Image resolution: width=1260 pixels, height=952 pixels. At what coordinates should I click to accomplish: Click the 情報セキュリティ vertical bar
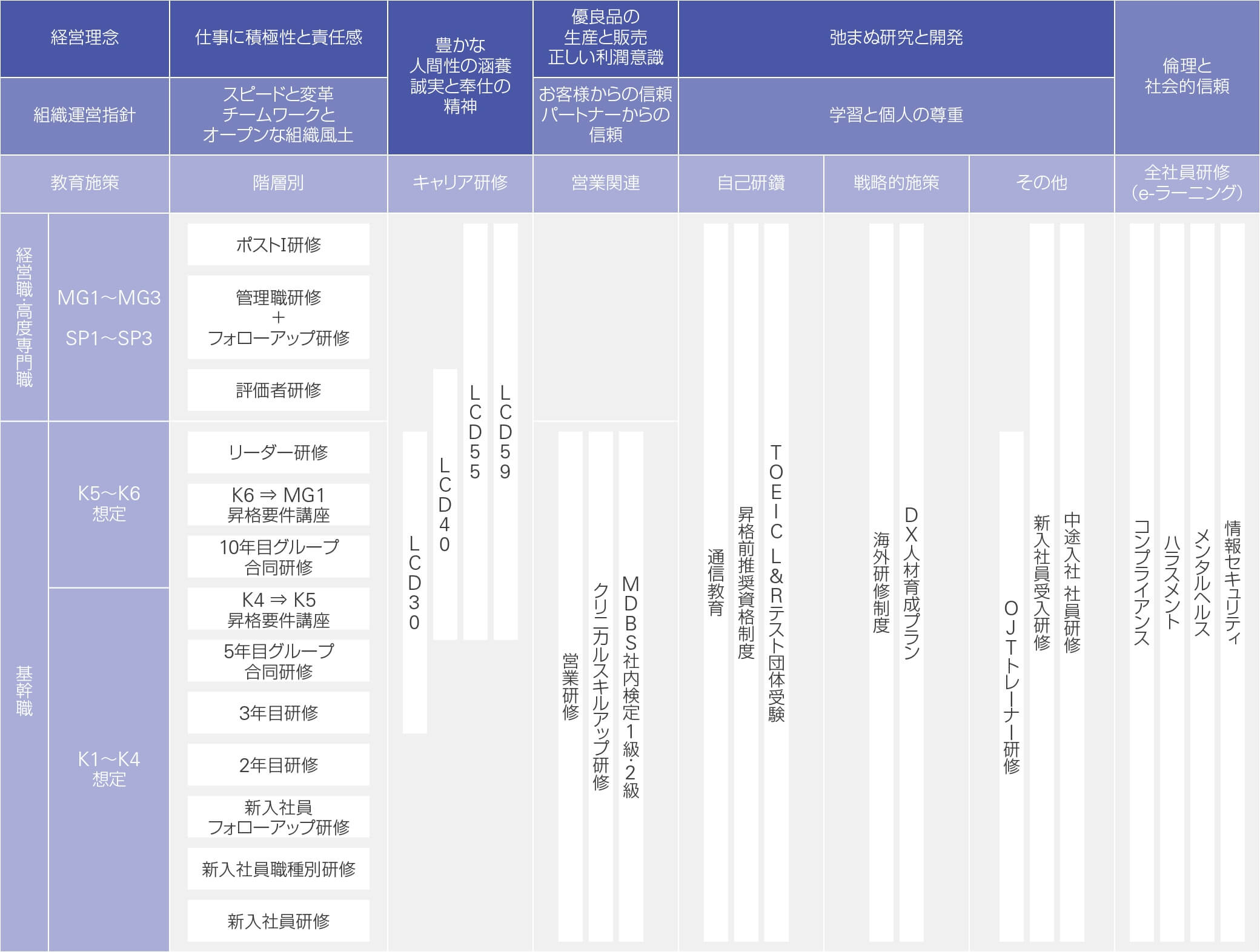pos(1233,583)
